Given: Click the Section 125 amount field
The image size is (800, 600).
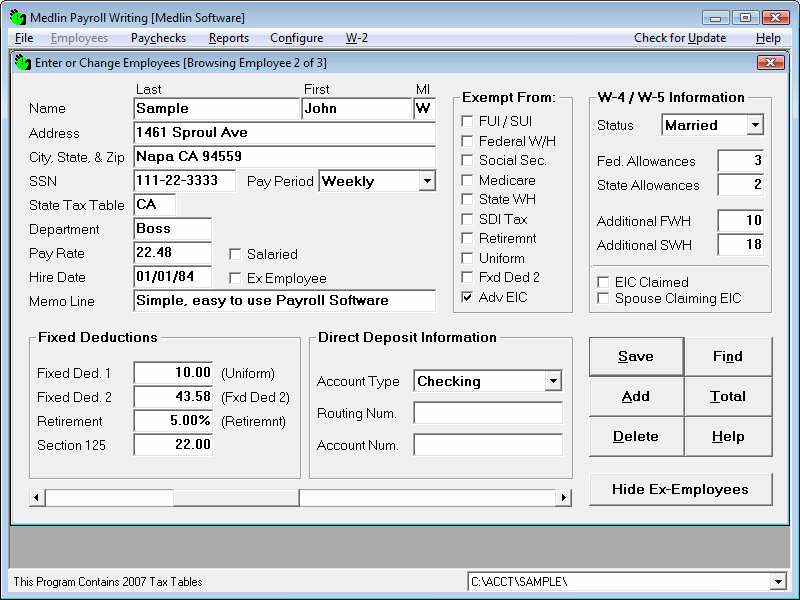Looking at the screenshot, I should click(173, 445).
